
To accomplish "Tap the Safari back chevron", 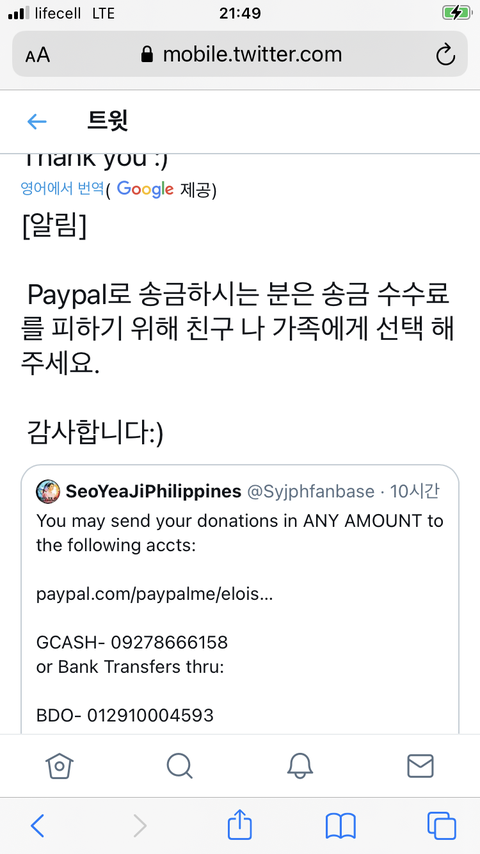I will pyautogui.click(x=37, y=826).
